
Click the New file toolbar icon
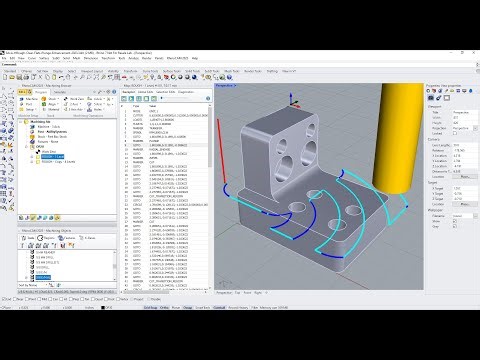(x=5, y=77)
